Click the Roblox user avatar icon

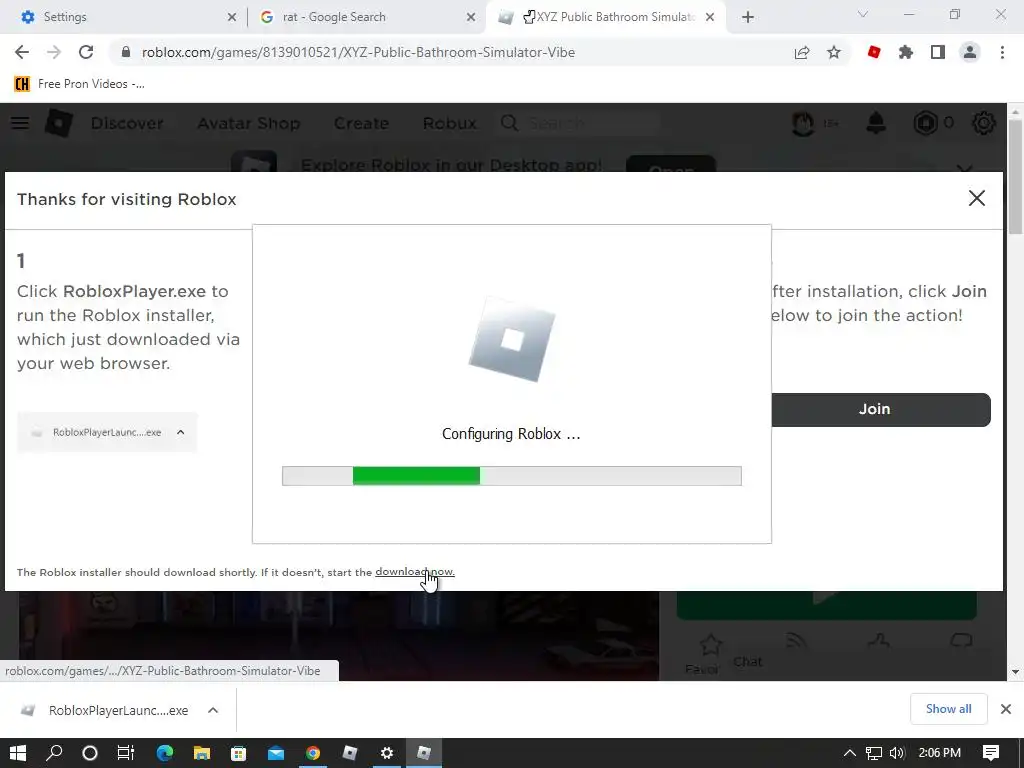[x=803, y=123]
